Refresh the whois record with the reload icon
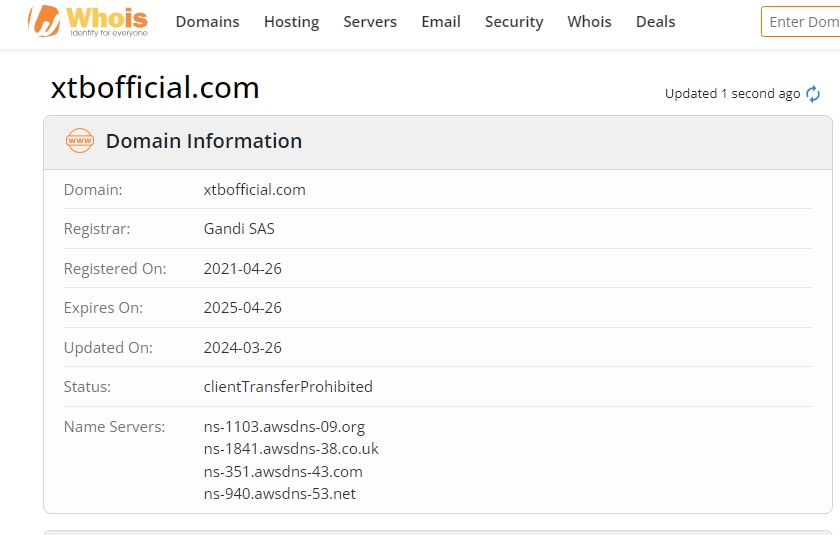This screenshot has height=535, width=840. tap(813, 94)
